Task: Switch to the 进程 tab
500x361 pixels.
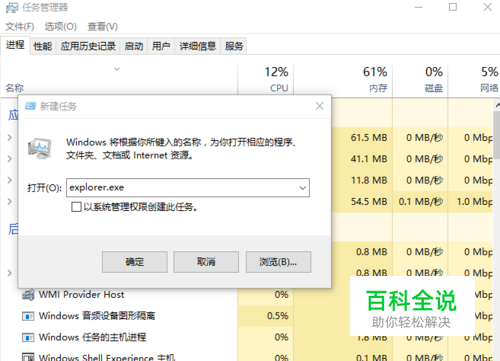Action: (15, 45)
